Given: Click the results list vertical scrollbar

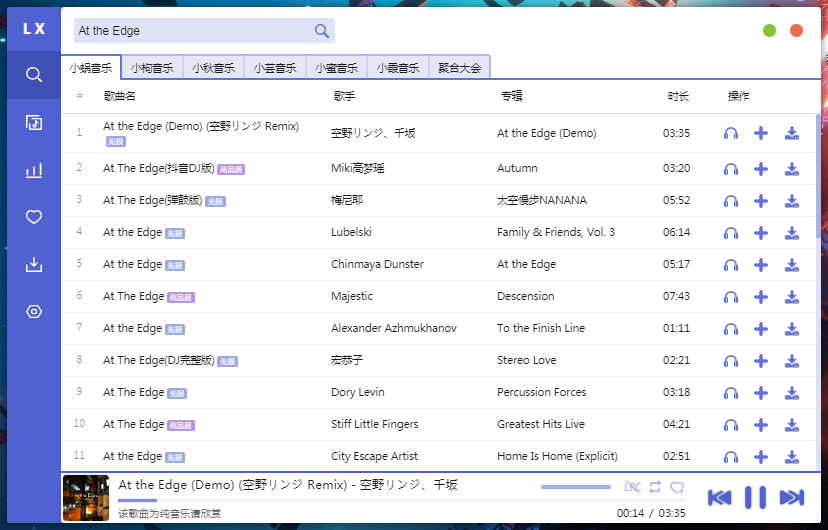Looking at the screenshot, I should (x=818, y=177).
